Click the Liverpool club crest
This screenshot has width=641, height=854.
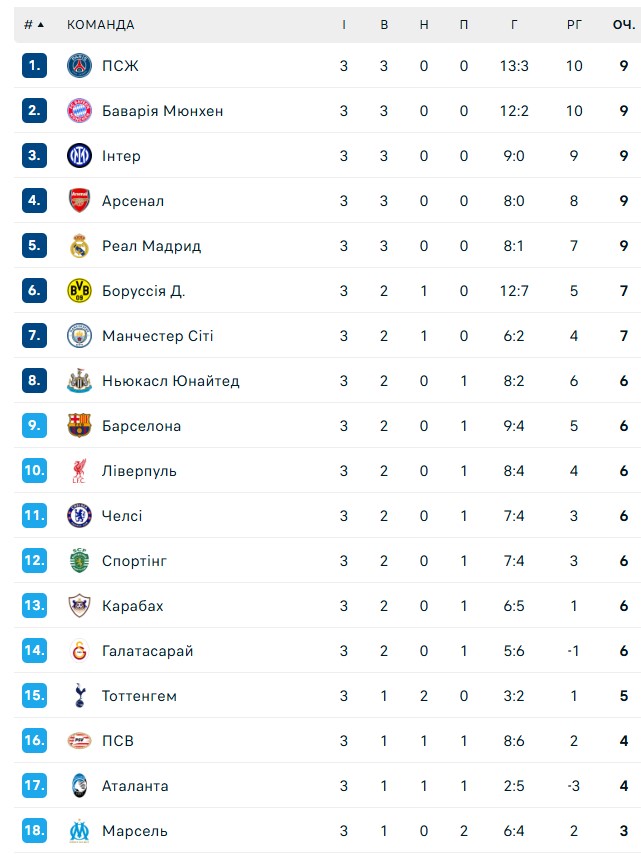click(x=79, y=471)
